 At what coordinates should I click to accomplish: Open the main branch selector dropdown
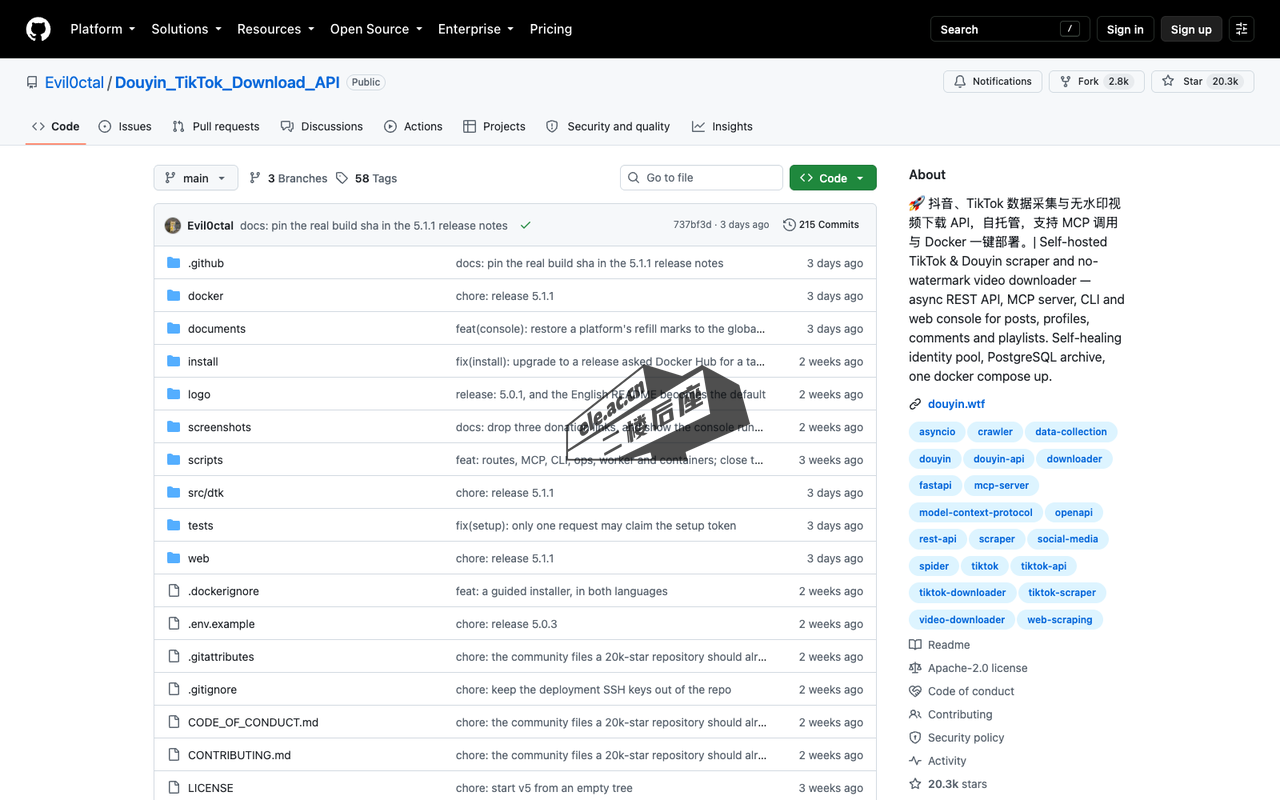pos(196,178)
